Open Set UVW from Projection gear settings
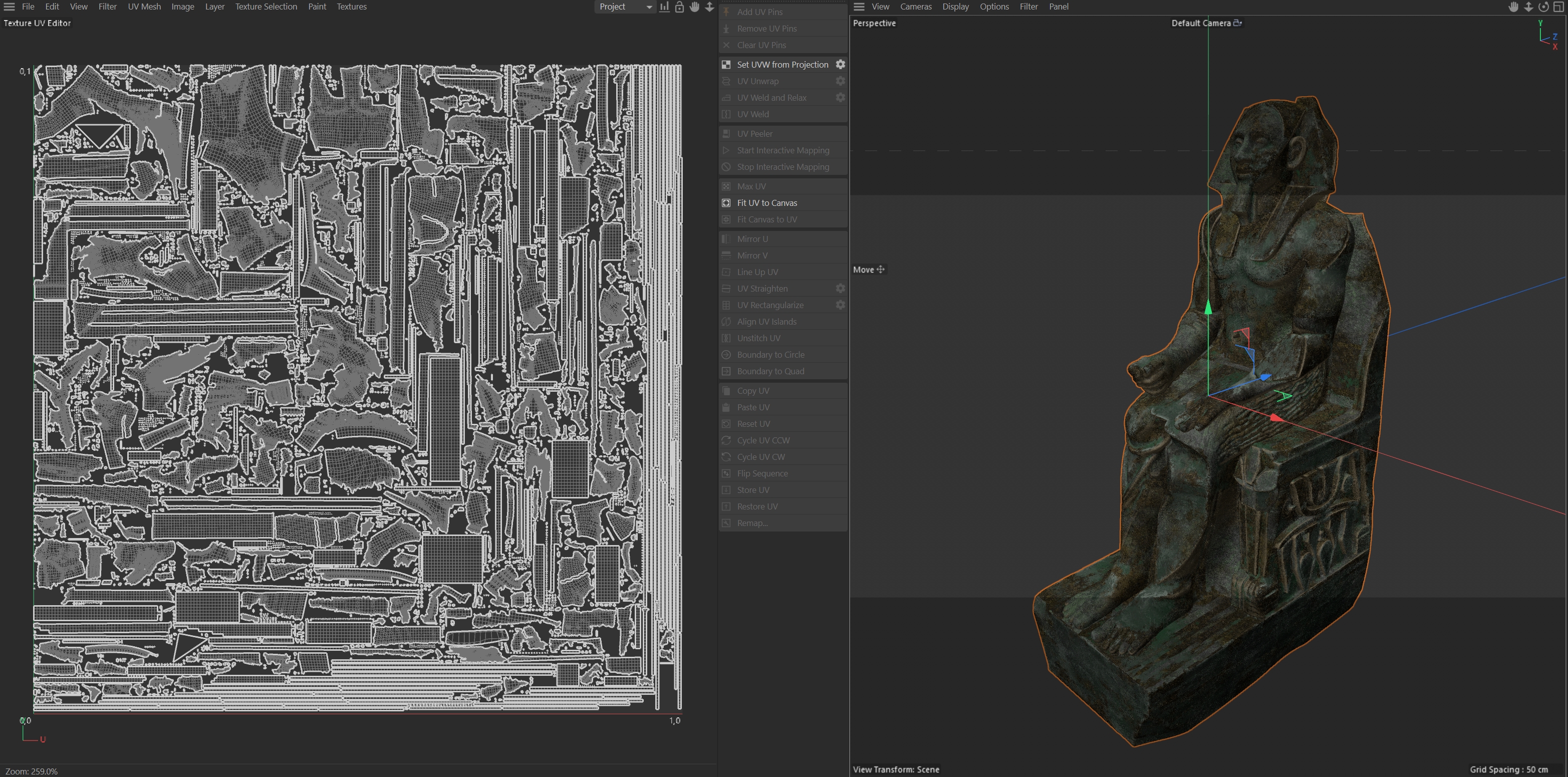The height and width of the screenshot is (777, 1568). [x=840, y=65]
